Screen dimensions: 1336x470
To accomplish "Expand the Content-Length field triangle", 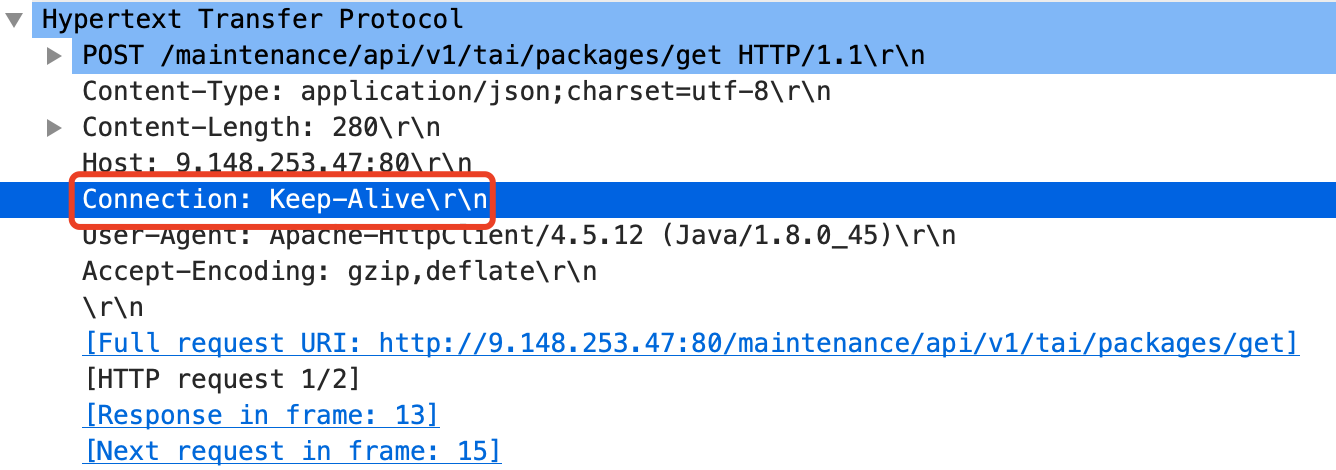I will coord(55,128).
